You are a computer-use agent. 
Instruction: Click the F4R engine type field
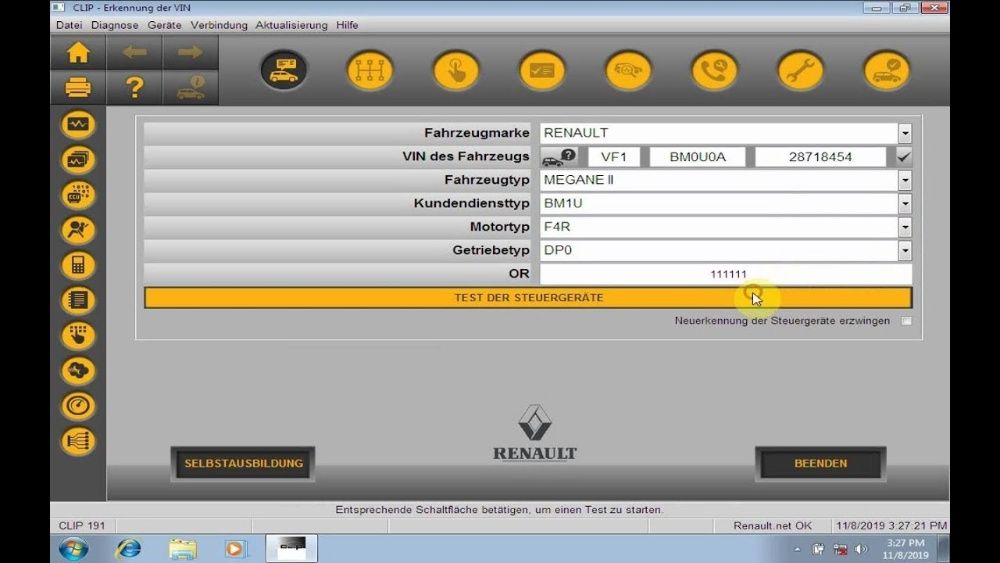(719, 227)
